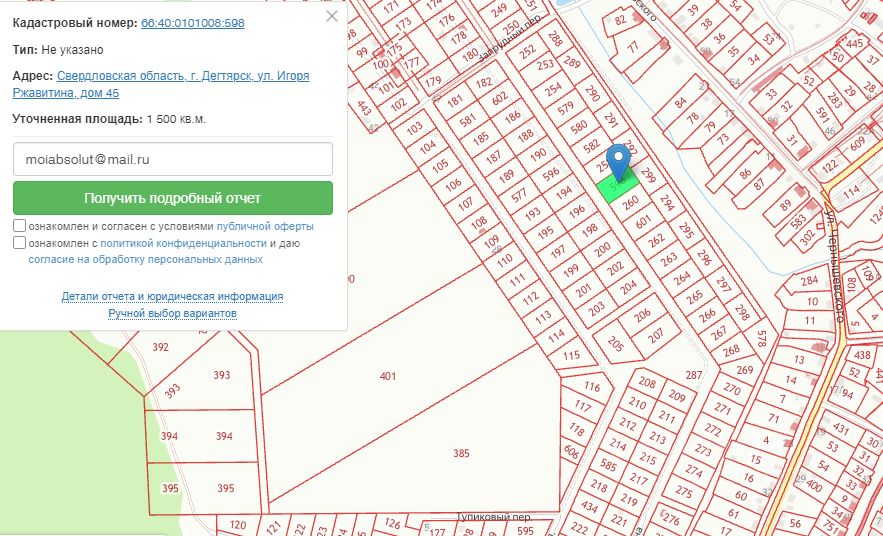Open Детали отчета и юридическая информация
The width and height of the screenshot is (883, 536).
pyautogui.click(x=172, y=296)
